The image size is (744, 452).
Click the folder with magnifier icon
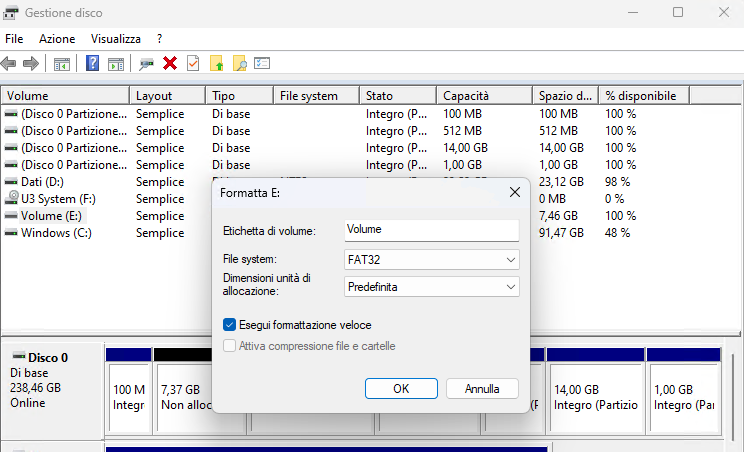pos(240,63)
